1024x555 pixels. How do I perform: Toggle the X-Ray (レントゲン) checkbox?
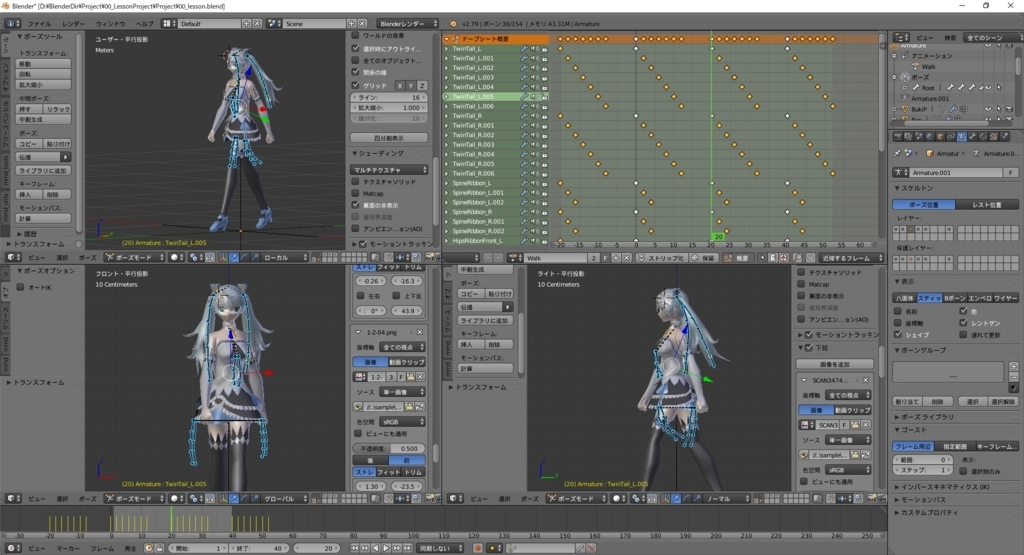click(963, 323)
